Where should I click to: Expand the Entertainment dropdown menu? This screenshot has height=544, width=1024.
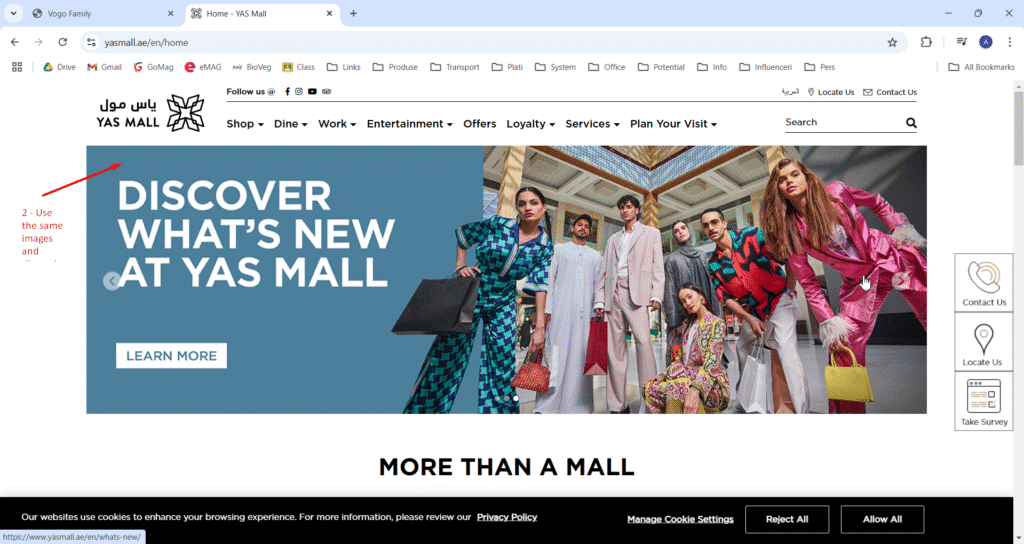tap(409, 124)
